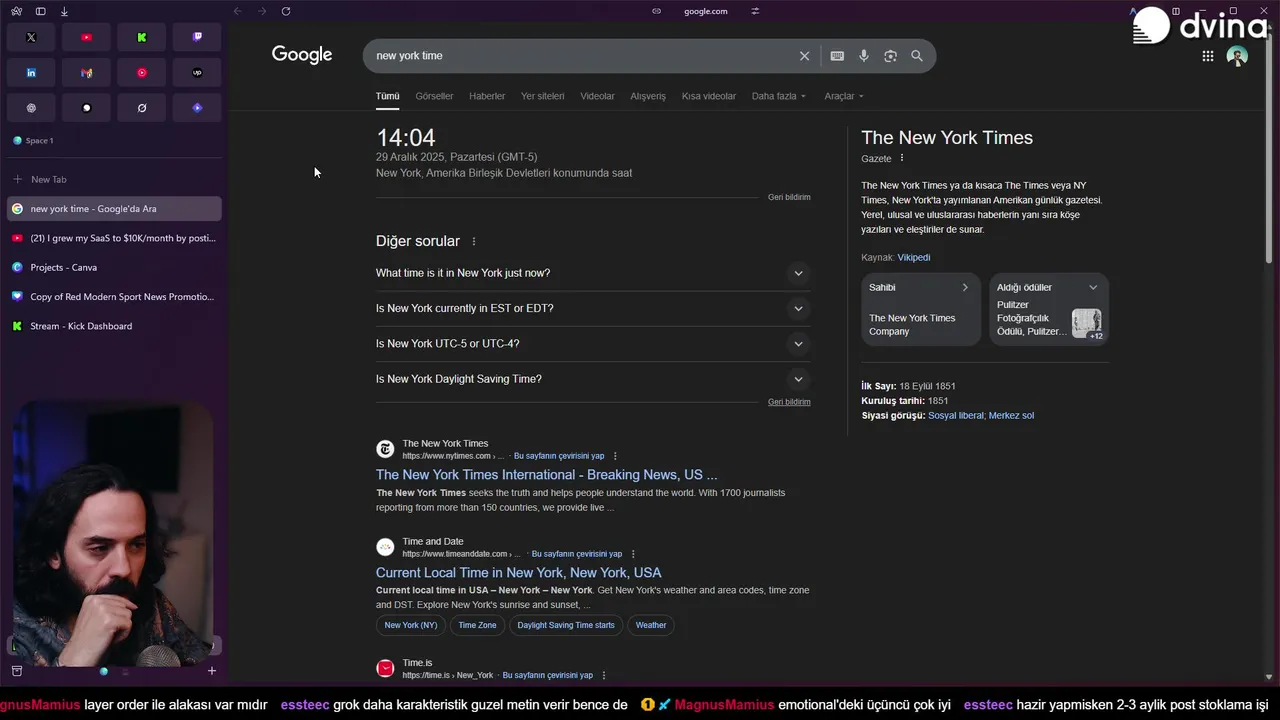Open the Daha fazla dropdown
The height and width of the screenshot is (720, 1280).
point(779,96)
